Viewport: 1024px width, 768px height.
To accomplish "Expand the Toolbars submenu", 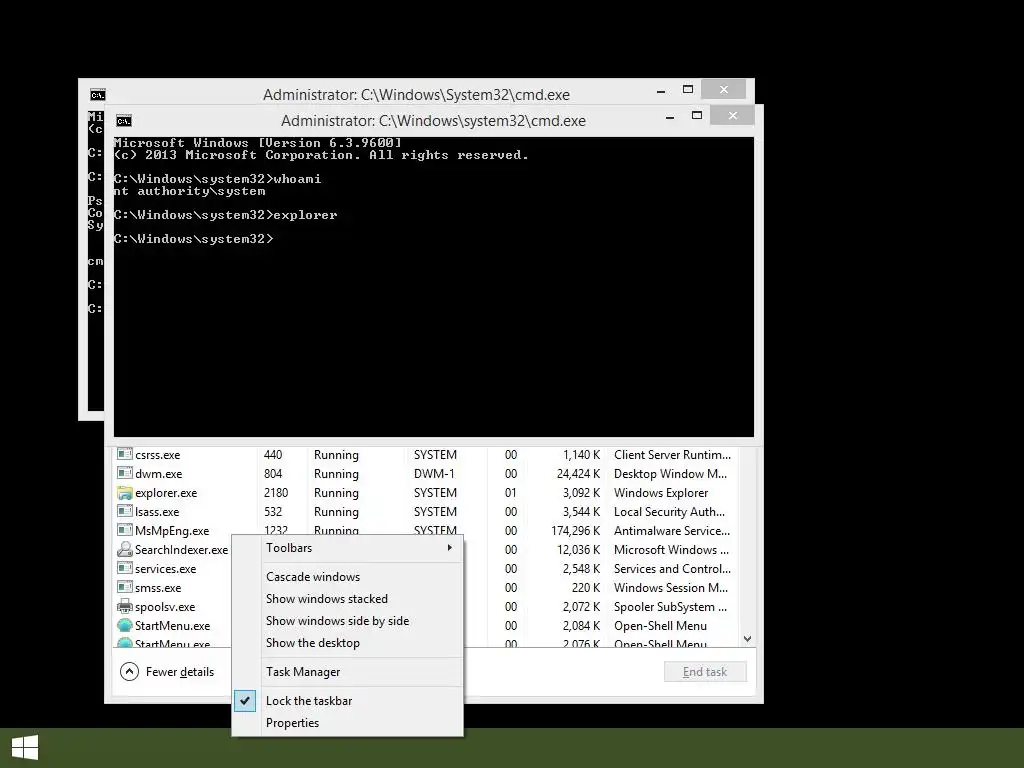I will (x=347, y=548).
